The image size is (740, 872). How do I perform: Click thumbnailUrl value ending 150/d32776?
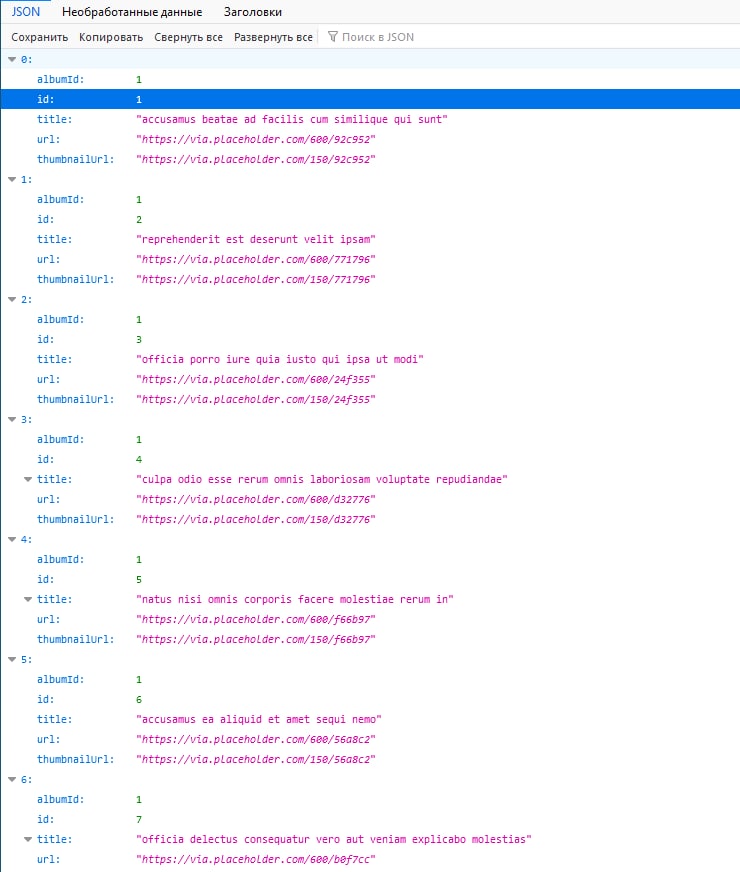pos(256,519)
